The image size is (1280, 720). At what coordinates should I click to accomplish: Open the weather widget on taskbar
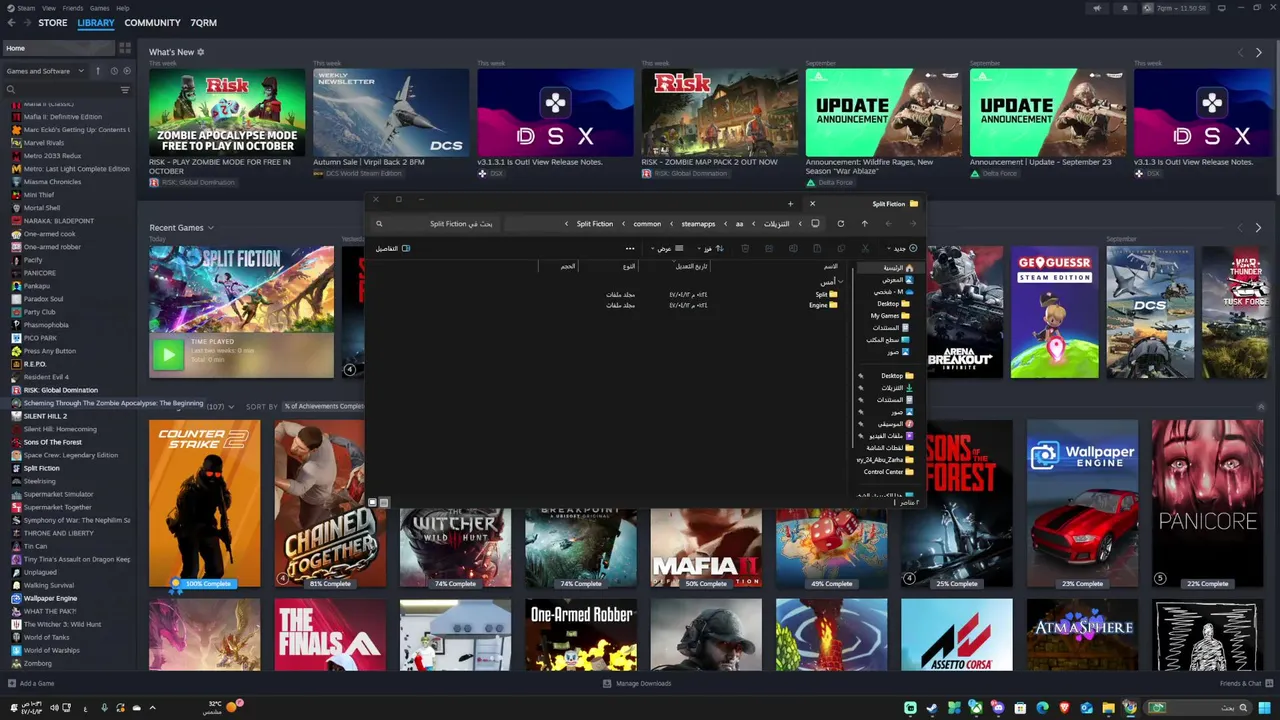tap(224, 707)
